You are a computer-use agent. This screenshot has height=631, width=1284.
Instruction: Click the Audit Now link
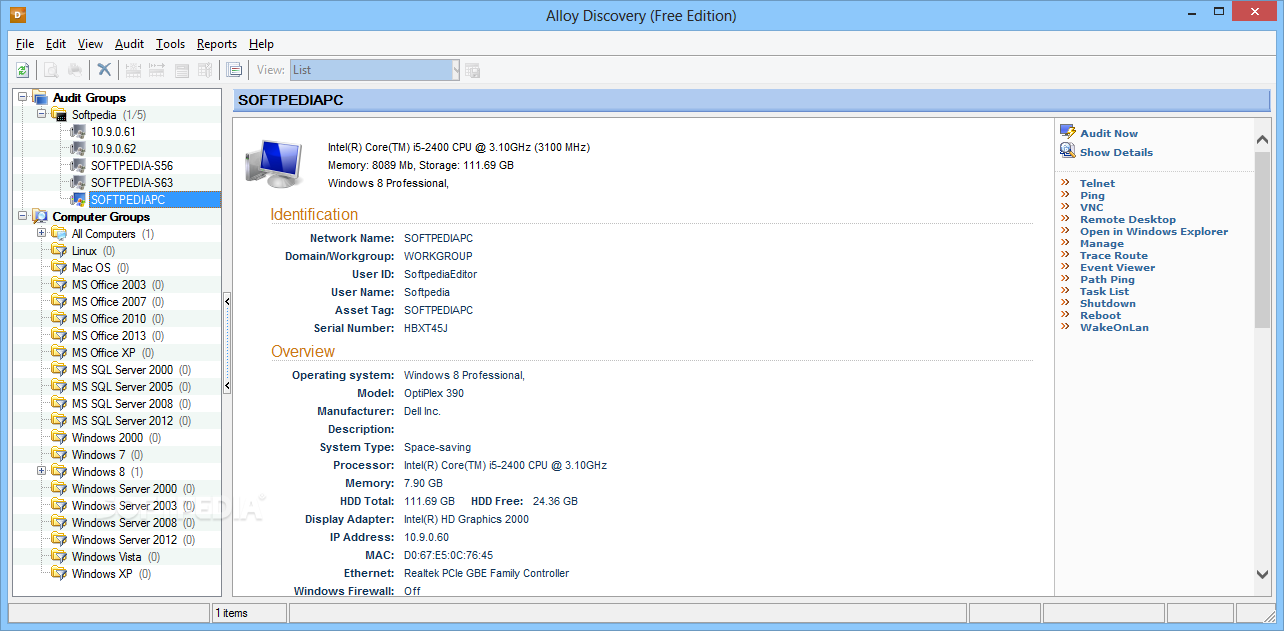1109,133
